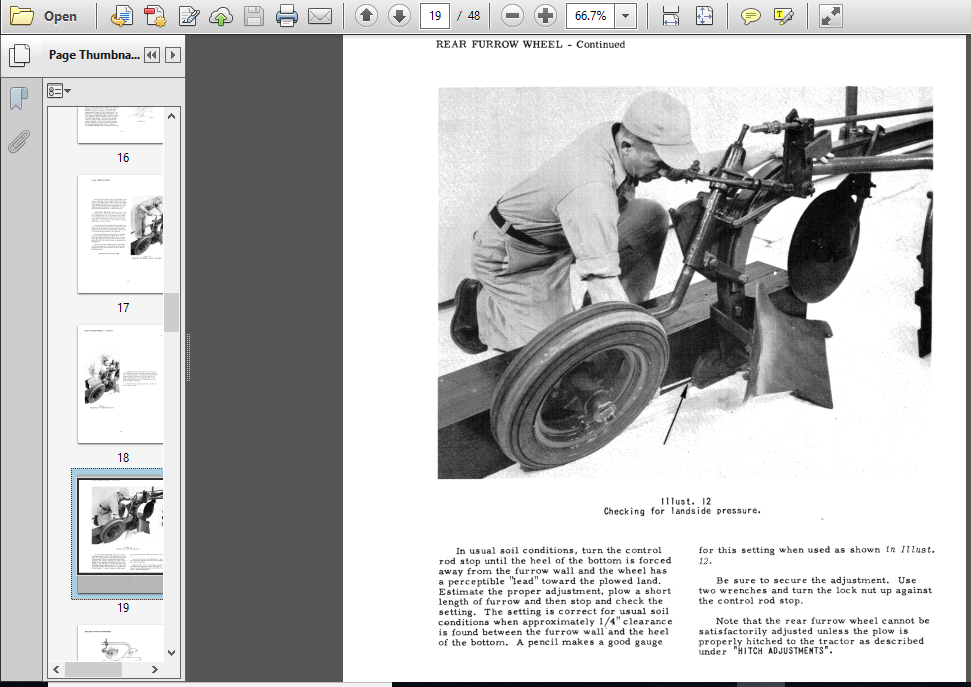Click the plow illustration photo
This screenshot has height=687, width=971.
[x=685, y=282]
